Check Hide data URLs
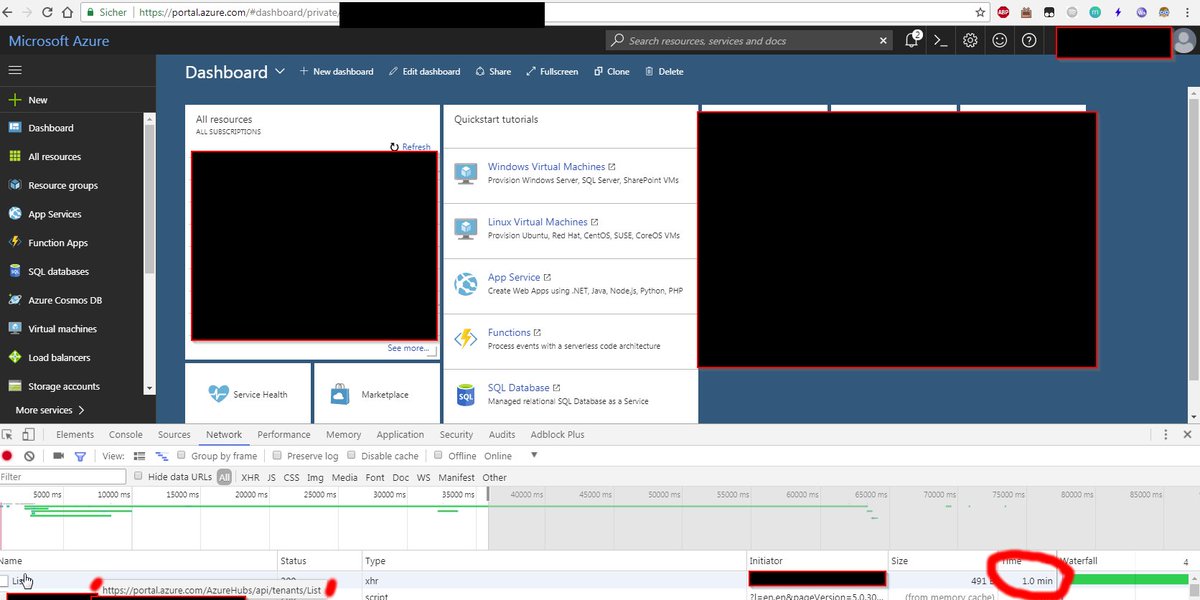The width and height of the screenshot is (1200, 600). (x=139, y=477)
